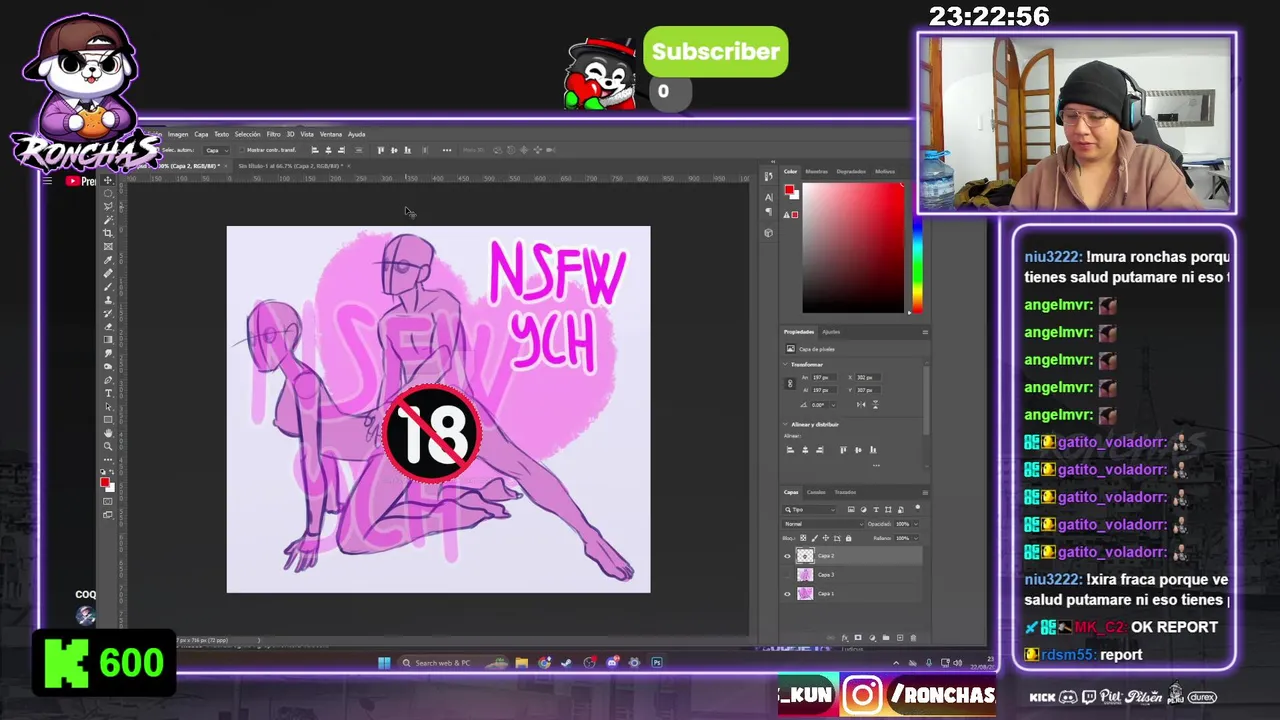The image size is (1280, 720).
Task: Hide the Capa 1 layer
Action: 787,594
